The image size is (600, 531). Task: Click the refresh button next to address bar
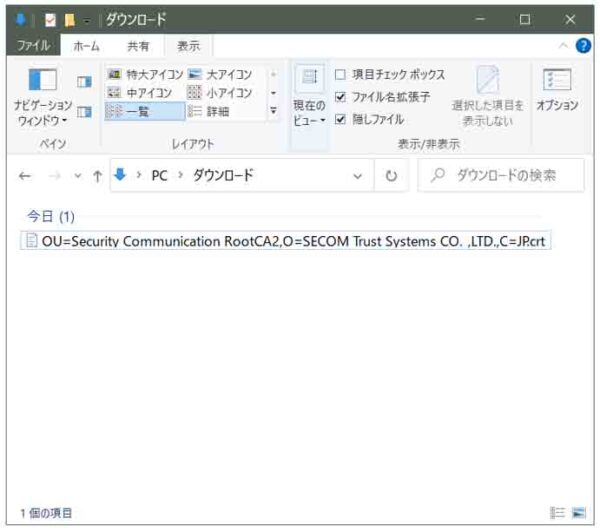[x=391, y=175]
